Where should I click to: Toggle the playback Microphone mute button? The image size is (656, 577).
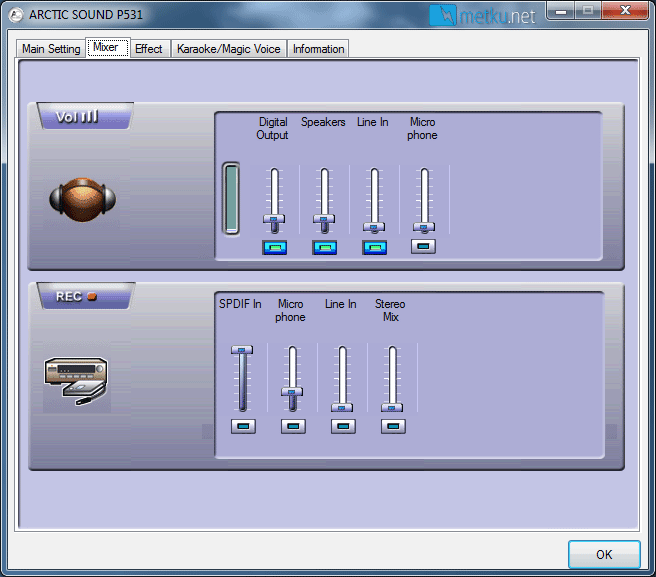coord(423,246)
